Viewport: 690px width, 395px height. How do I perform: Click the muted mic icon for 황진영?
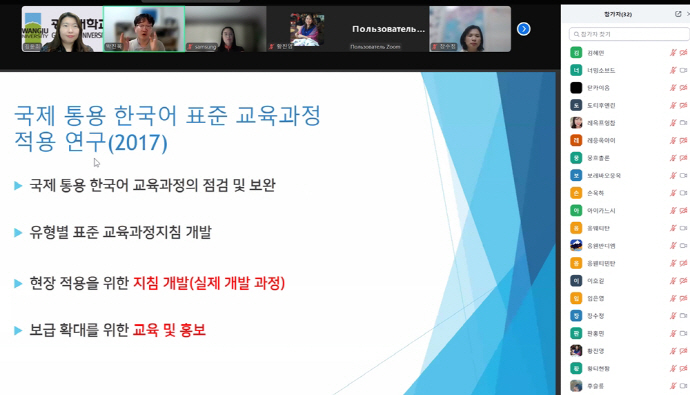673,351
